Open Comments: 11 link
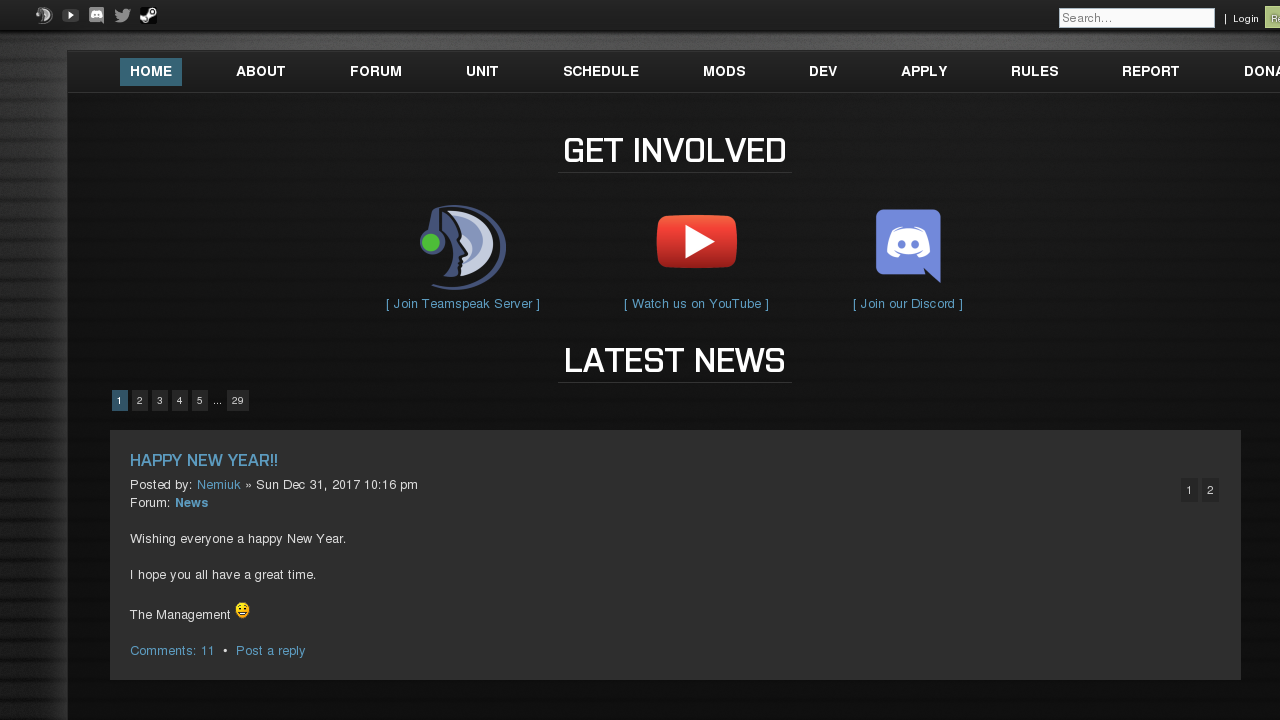The height and width of the screenshot is (720, 1280). click(x=172, y=651)
